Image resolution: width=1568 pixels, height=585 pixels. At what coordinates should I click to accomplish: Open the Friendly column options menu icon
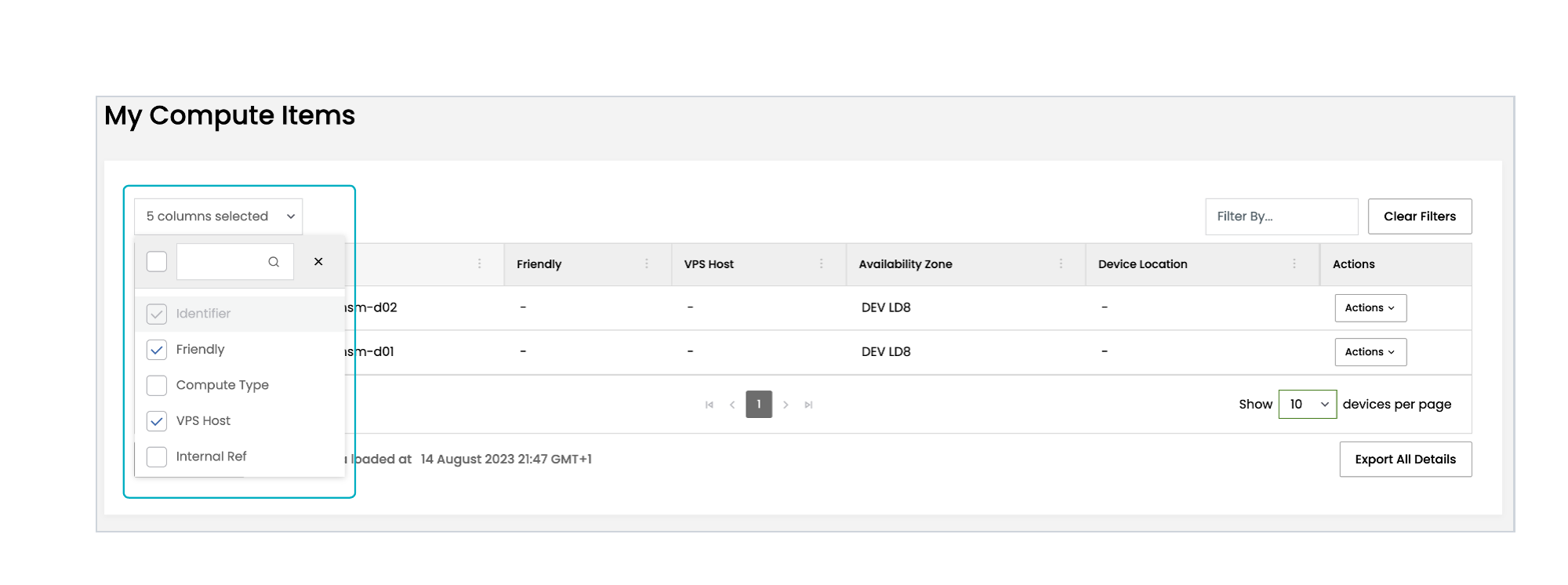click(647, 264)
